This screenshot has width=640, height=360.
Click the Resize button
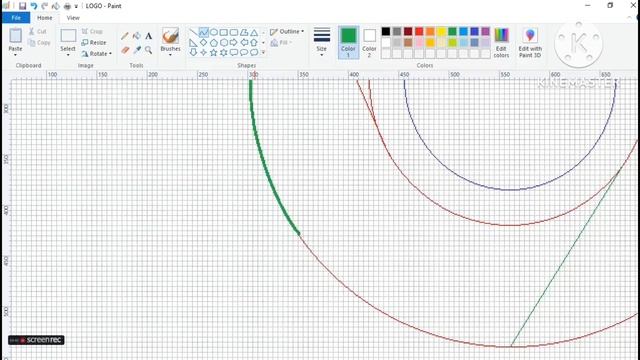[94, 42]
